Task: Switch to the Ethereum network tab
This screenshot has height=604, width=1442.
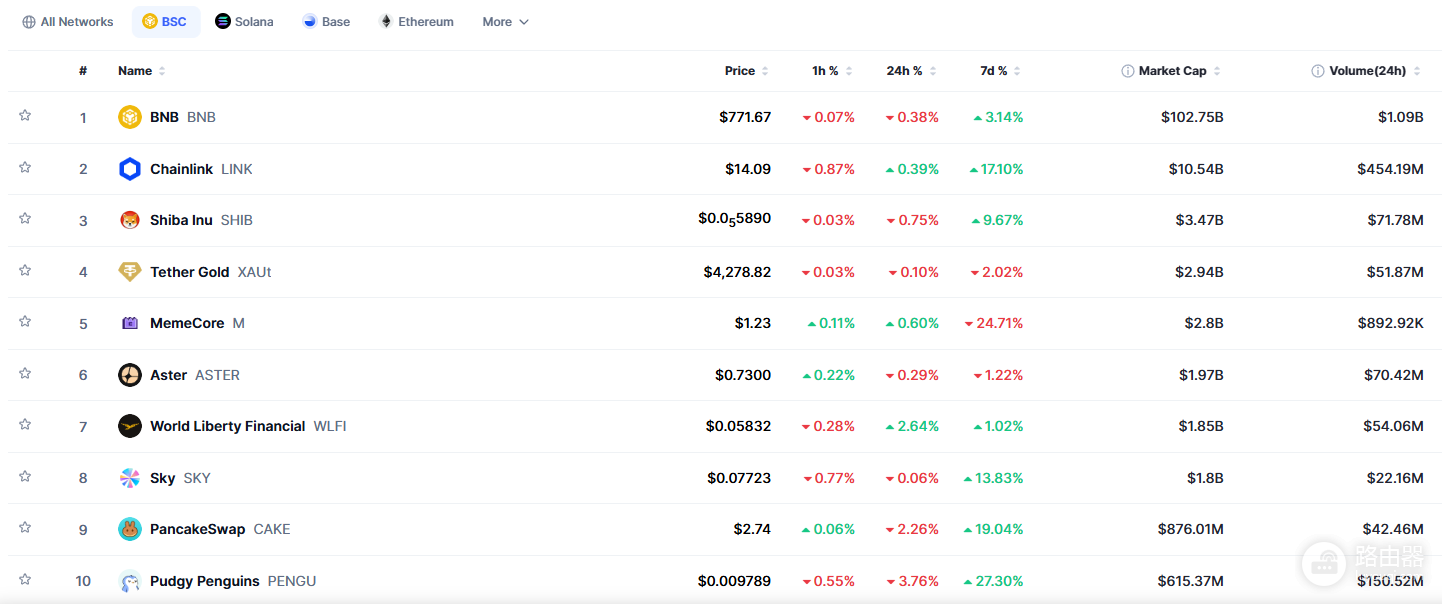Action: click(x=416, y=22)
